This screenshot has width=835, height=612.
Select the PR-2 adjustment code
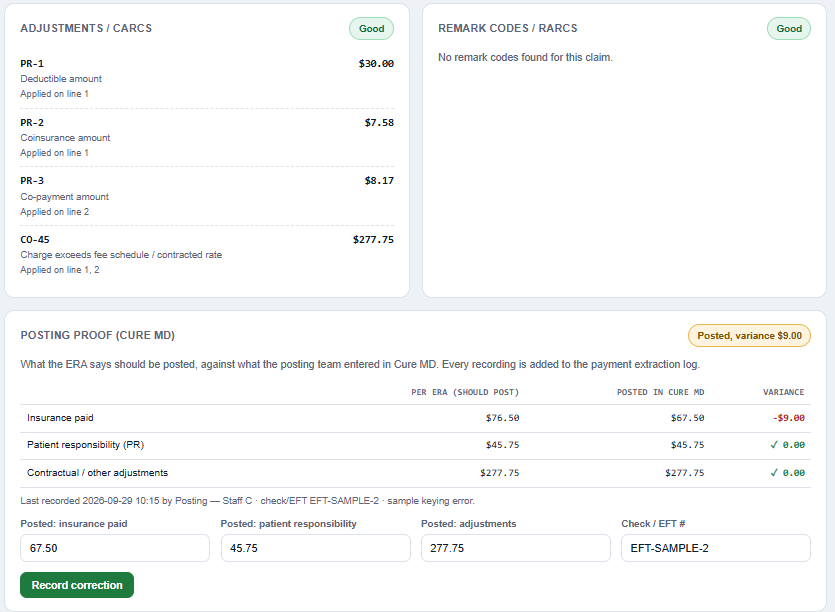point(32,123)
